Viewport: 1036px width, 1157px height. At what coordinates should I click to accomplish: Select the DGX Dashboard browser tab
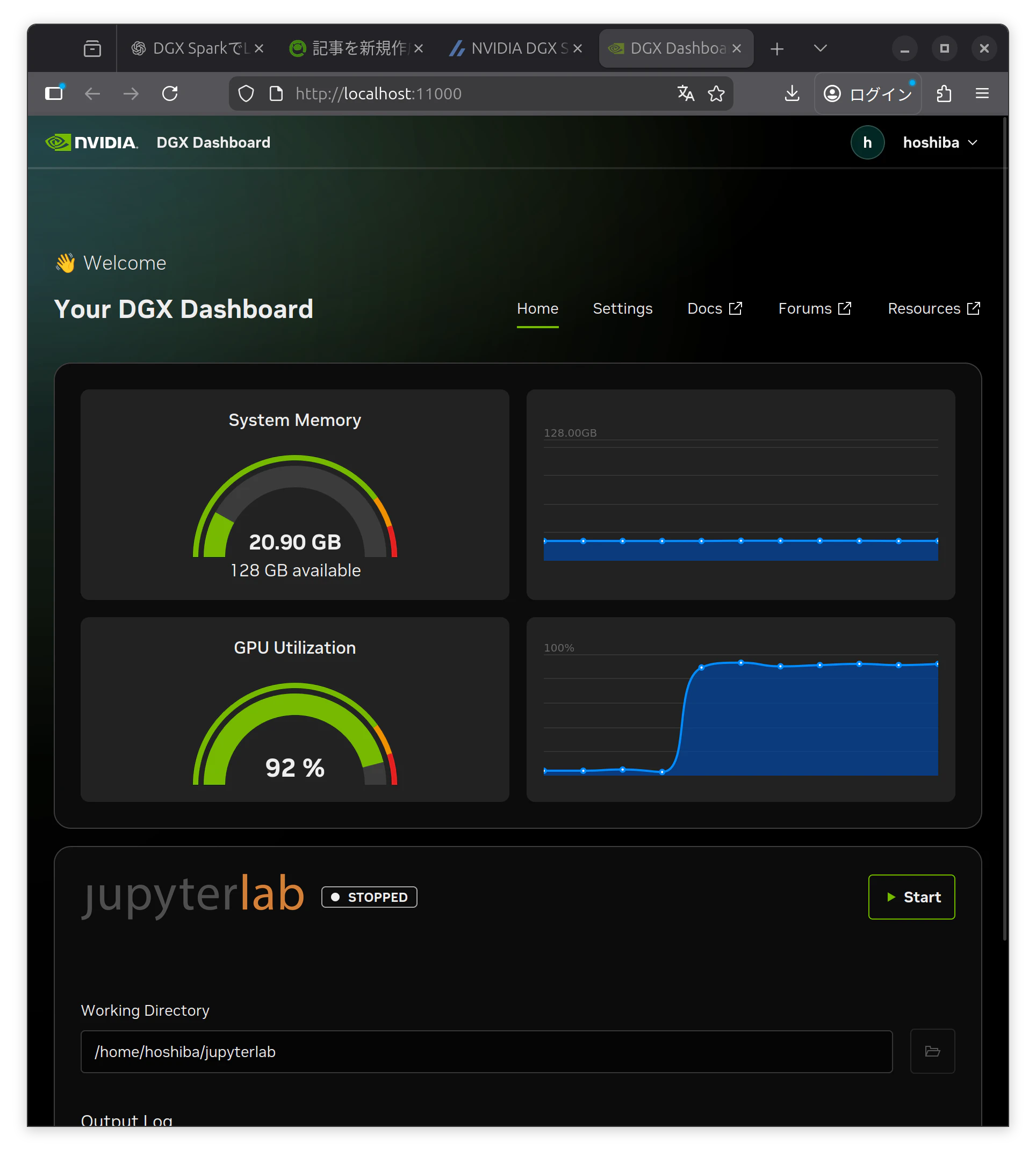point(676,48)
